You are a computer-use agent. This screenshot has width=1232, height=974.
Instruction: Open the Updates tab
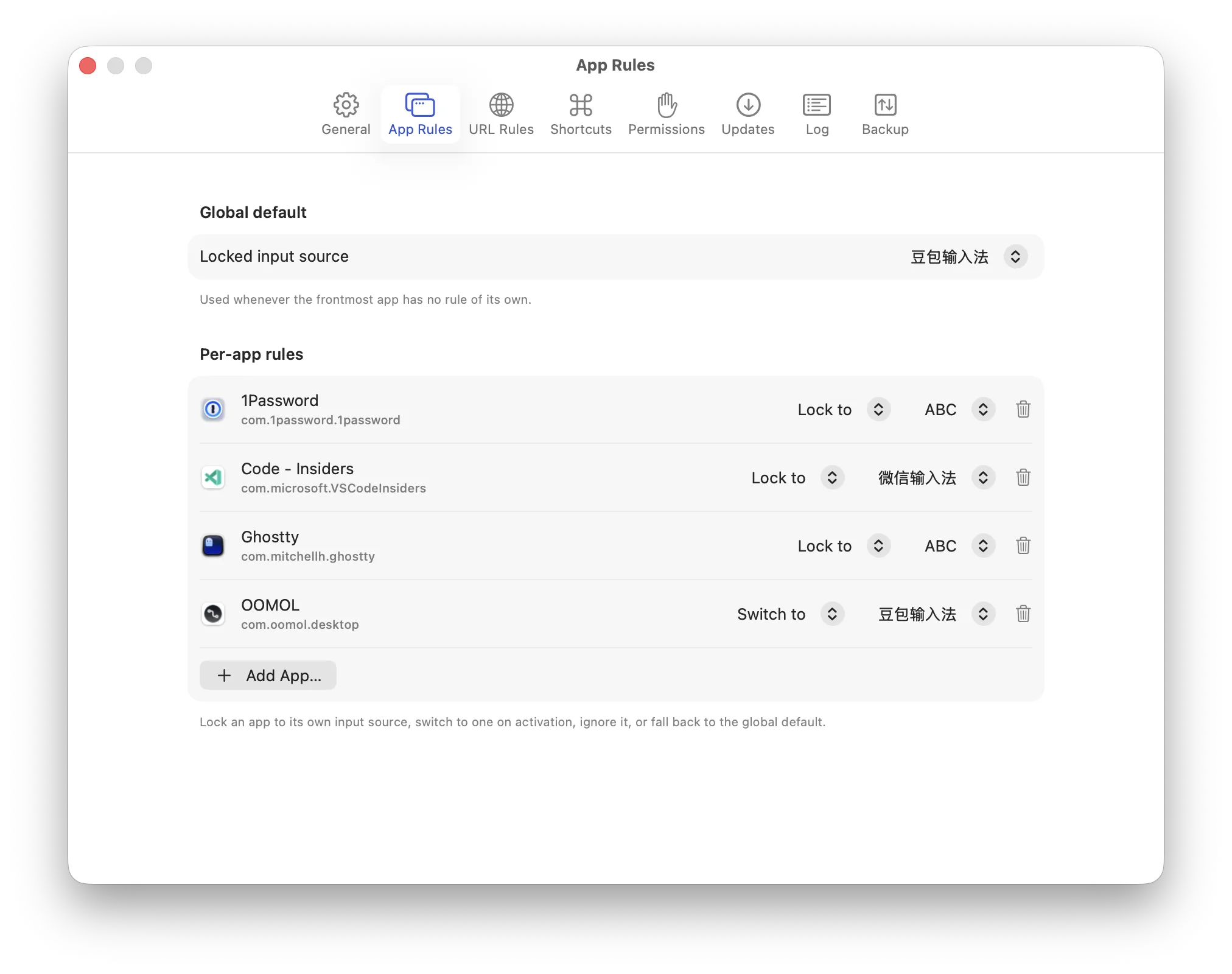747,114
